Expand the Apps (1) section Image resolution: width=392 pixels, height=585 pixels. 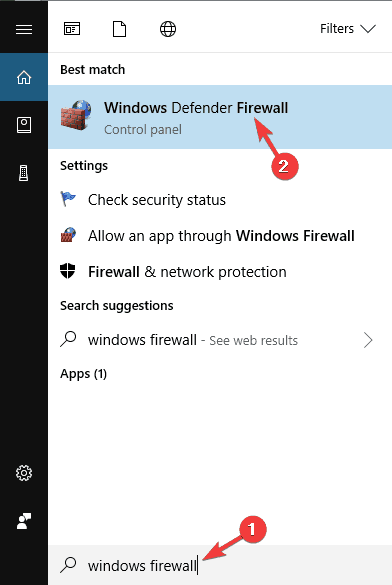click(84, 374)
